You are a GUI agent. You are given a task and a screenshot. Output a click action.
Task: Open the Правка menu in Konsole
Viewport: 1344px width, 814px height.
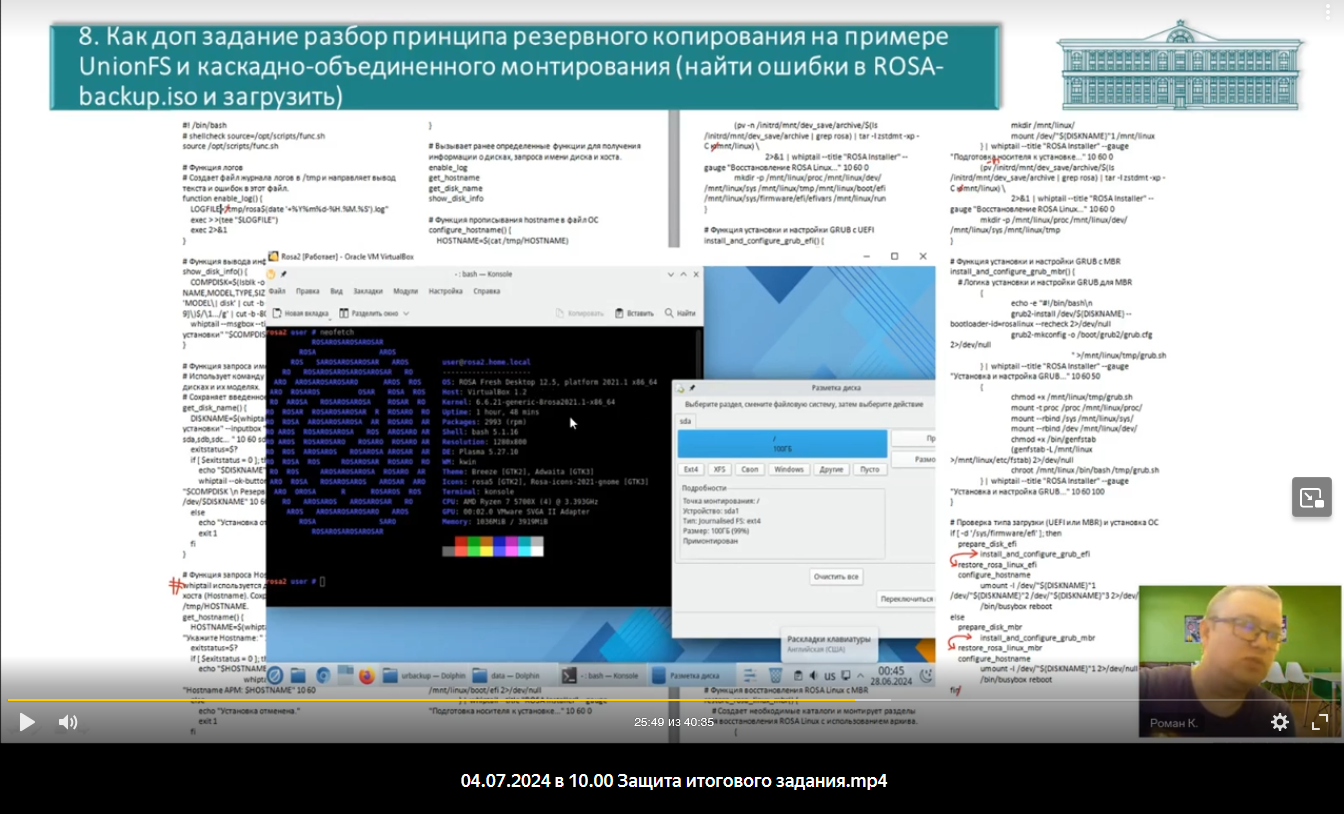(x=308, y=291)
